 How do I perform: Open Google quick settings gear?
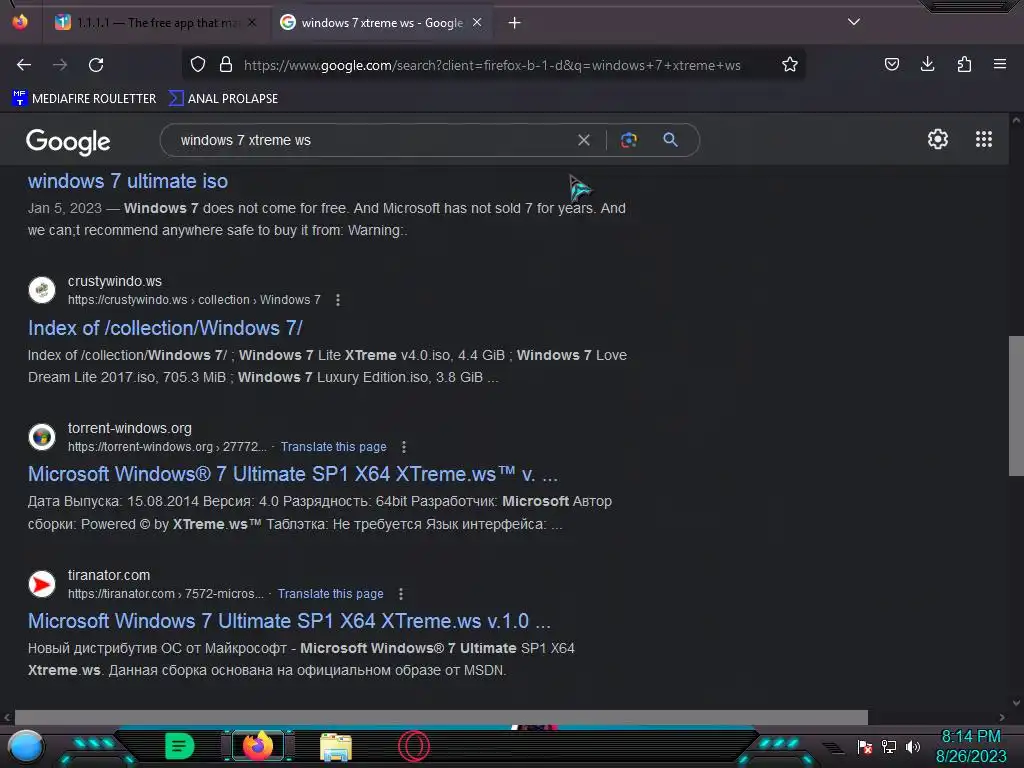[938, 139]
